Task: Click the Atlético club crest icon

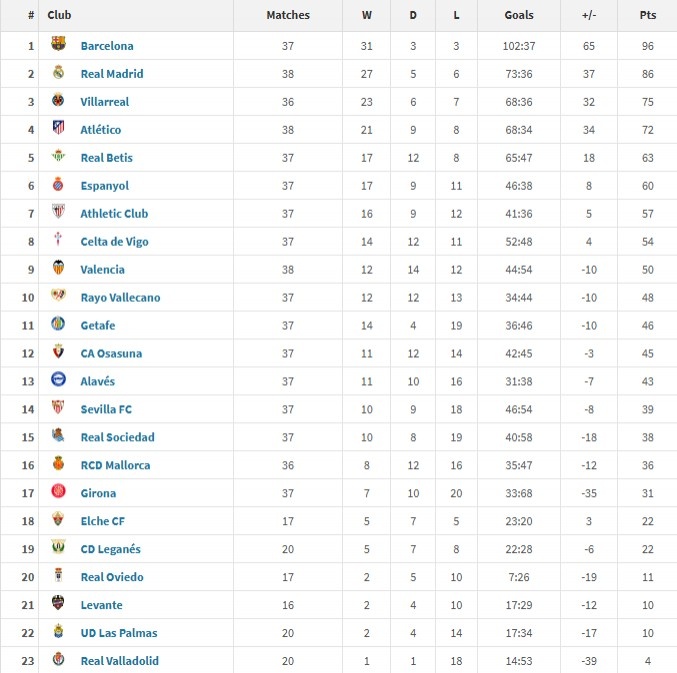Action: (x=58, y=129)
